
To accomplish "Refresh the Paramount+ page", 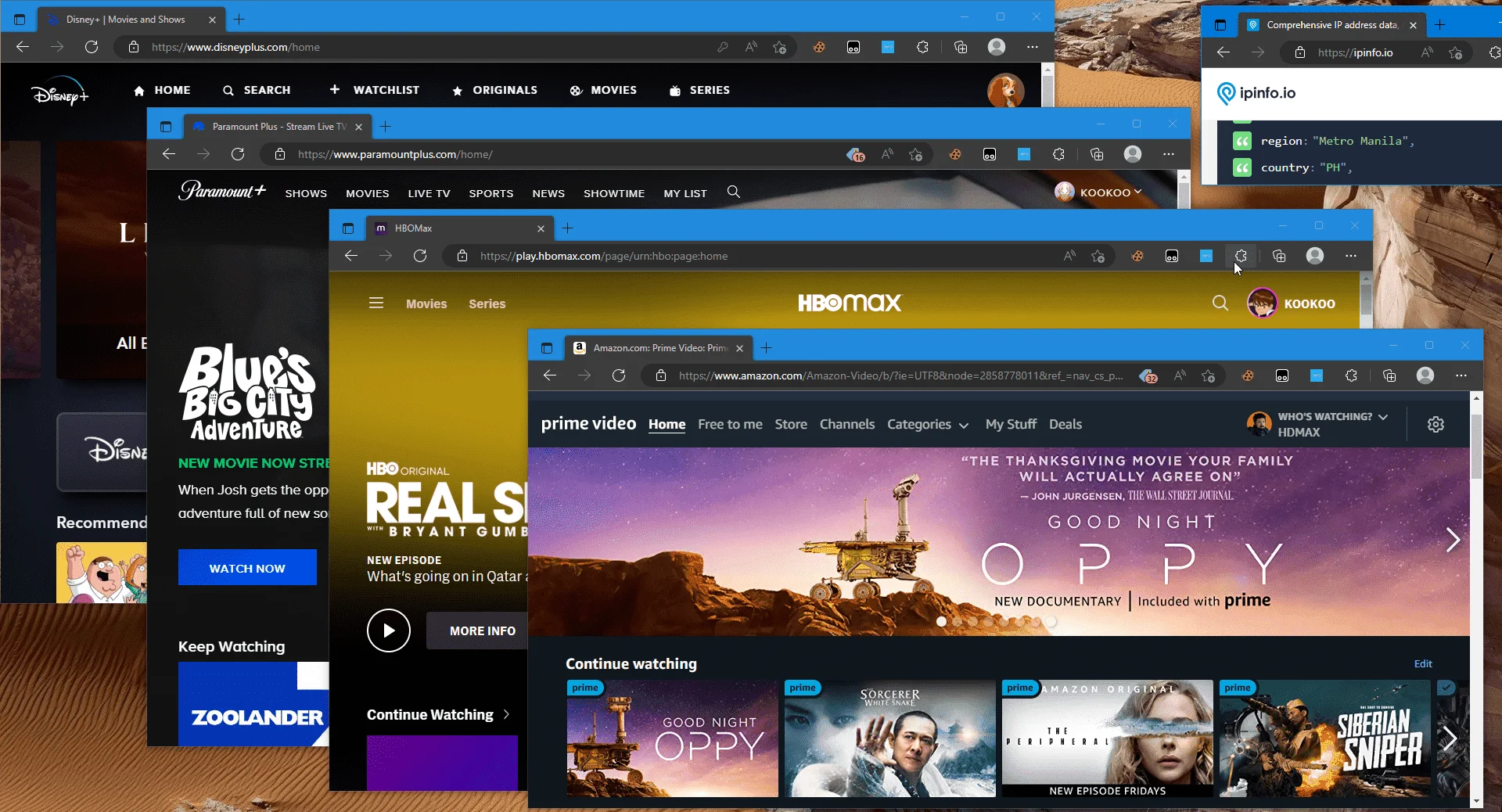I will coord(238,154).
